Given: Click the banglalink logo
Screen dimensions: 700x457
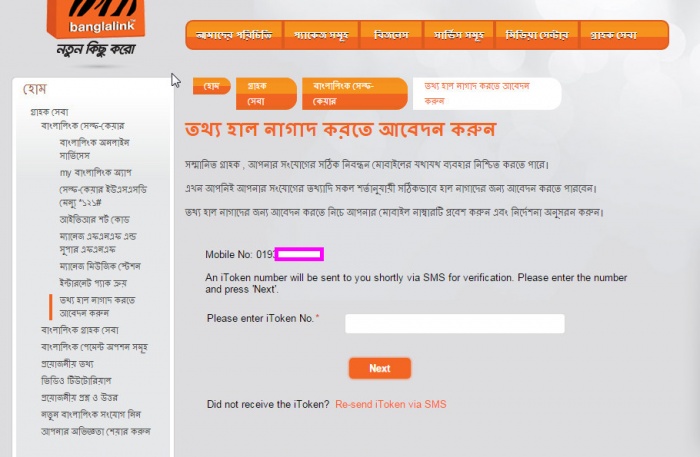Looking at the screenshot, I should (96, 19).
